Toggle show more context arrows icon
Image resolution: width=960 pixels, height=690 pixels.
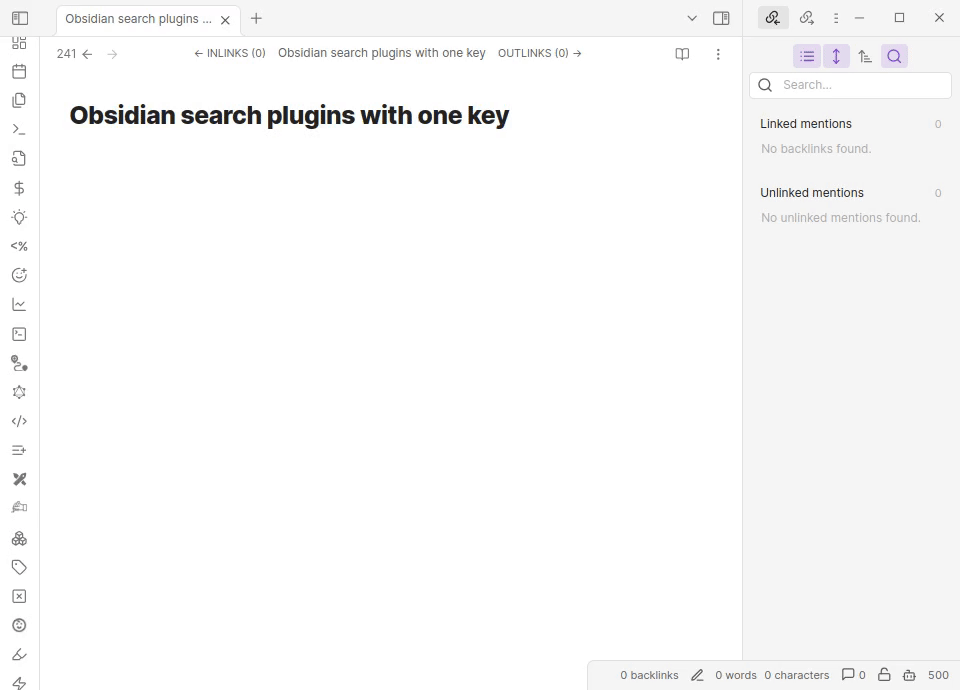click(x=836, y=56)
